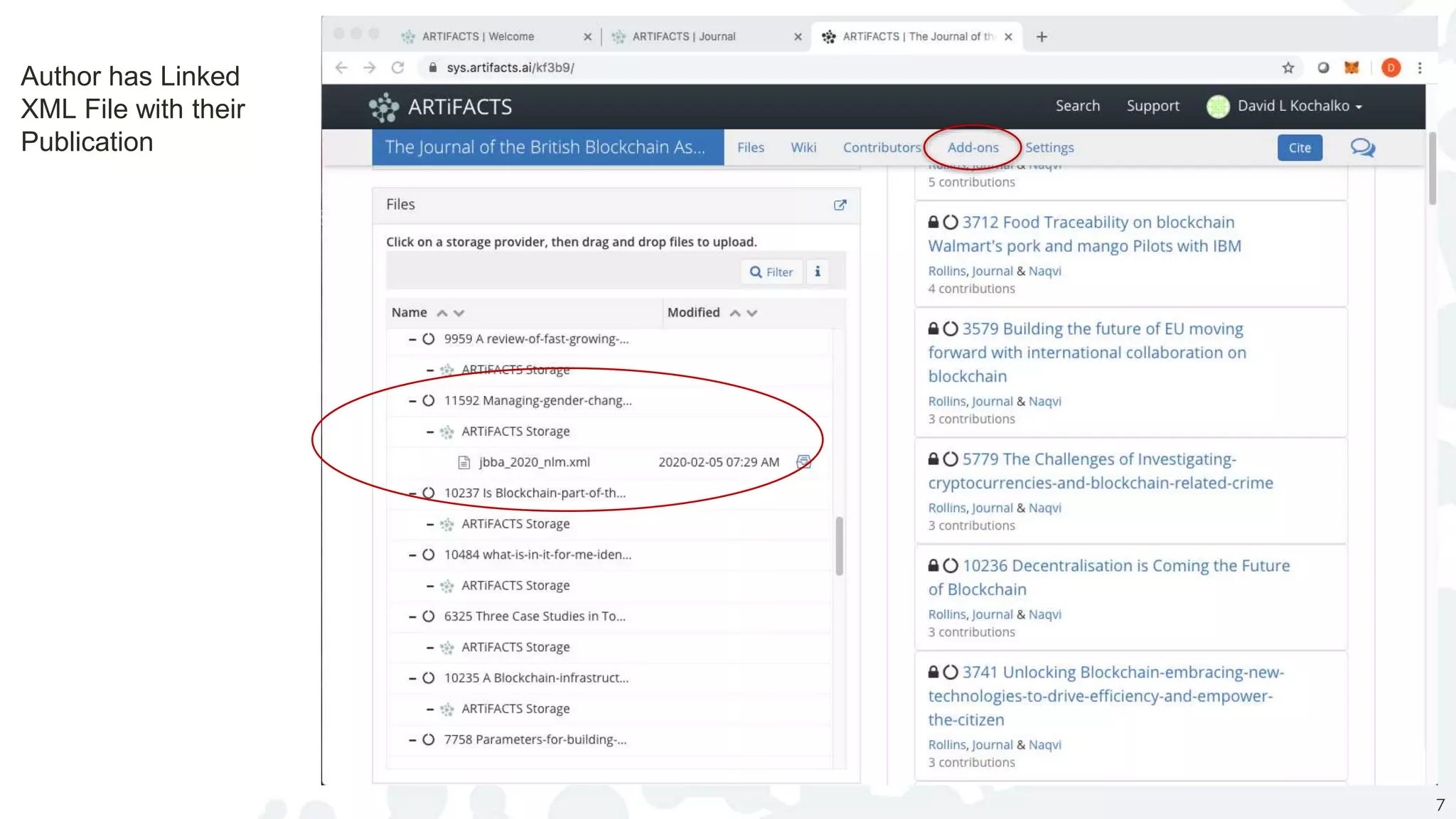Image resolution: width=1456 pixels, height=819 pixels.
Task: Select the jbba_2020_nlm.xml file
Action: [534, 462]
